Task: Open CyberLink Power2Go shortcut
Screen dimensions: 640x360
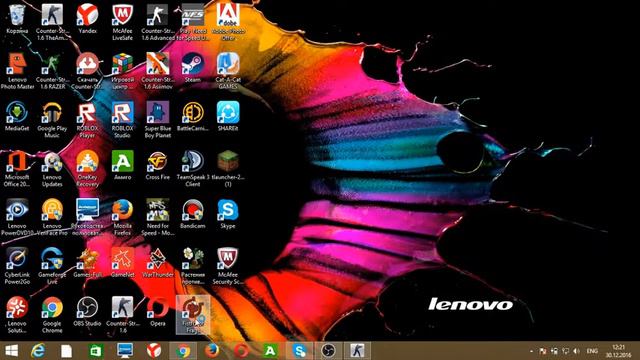Action: click(x=17, y=266)
